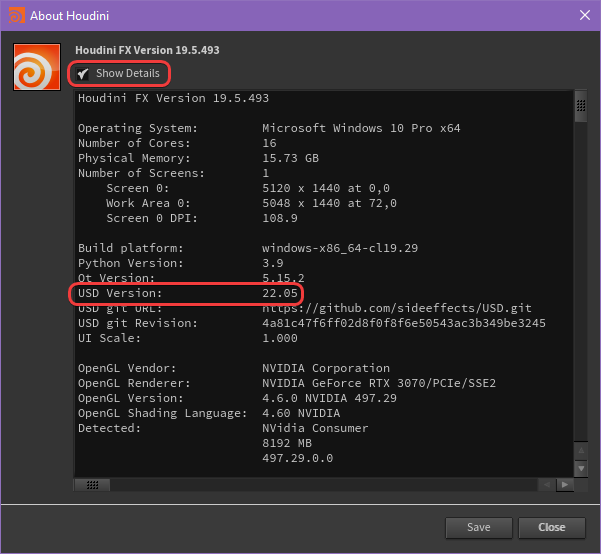This screenshot has height=554, width=601.
Task: Click the Houdini logo in the title bar
Action: (x=16, y=16)
